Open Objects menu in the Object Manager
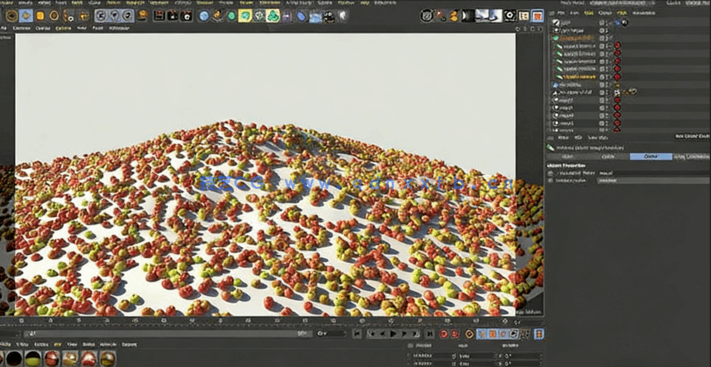711x367 pixels. pos(605,13)
